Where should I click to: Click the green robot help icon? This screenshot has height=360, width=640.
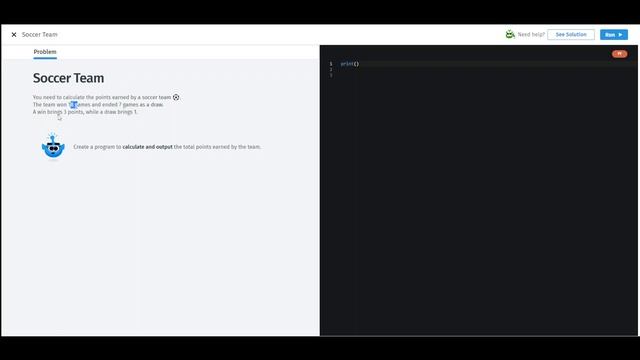[x=510, y=34]
